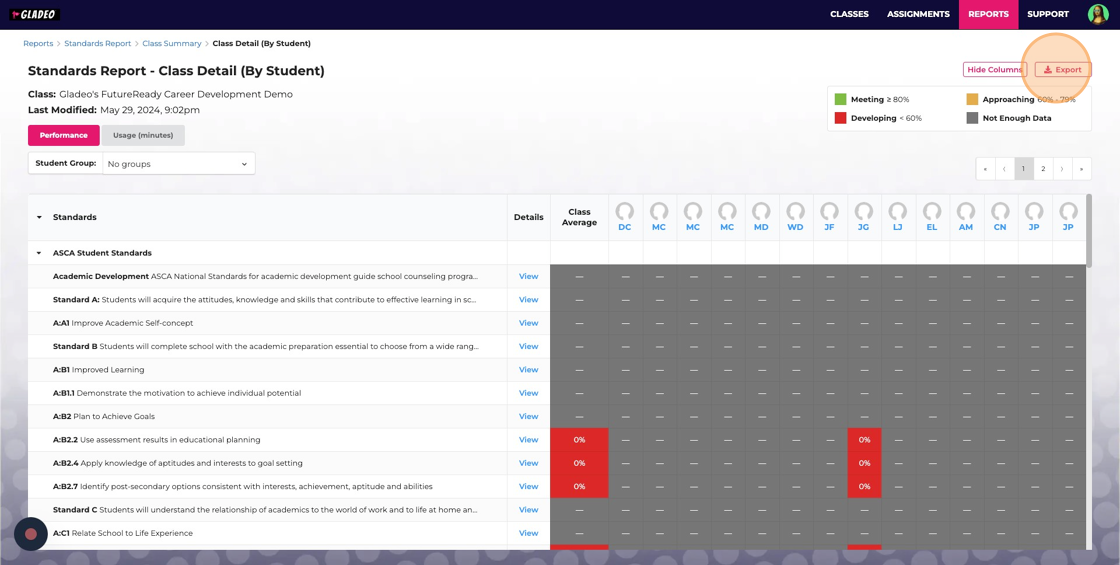Viewport: 1120px width, 565px height.
Task: Click the orange Approaching legend swatch
Action: coord(972,99)
